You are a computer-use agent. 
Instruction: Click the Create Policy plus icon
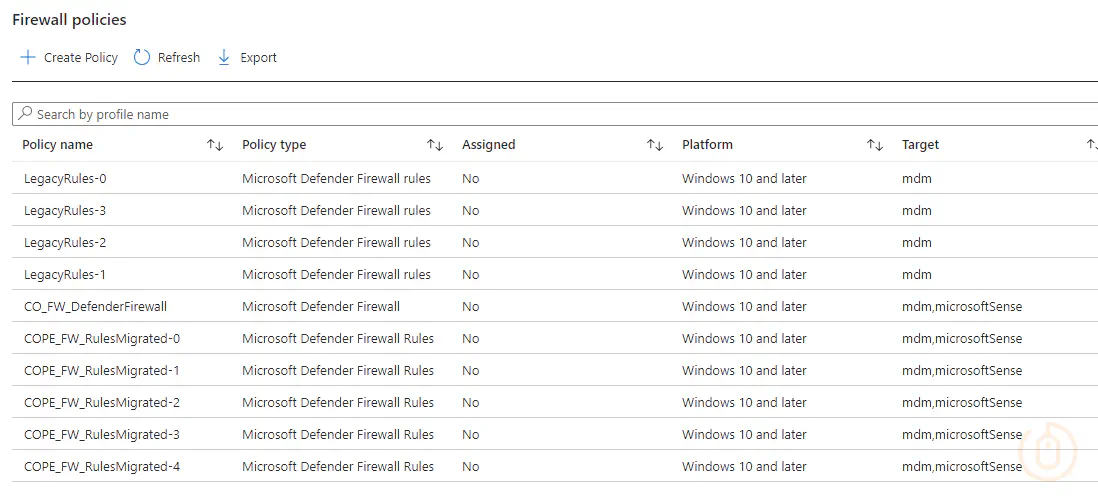click(x=28, y=57)
